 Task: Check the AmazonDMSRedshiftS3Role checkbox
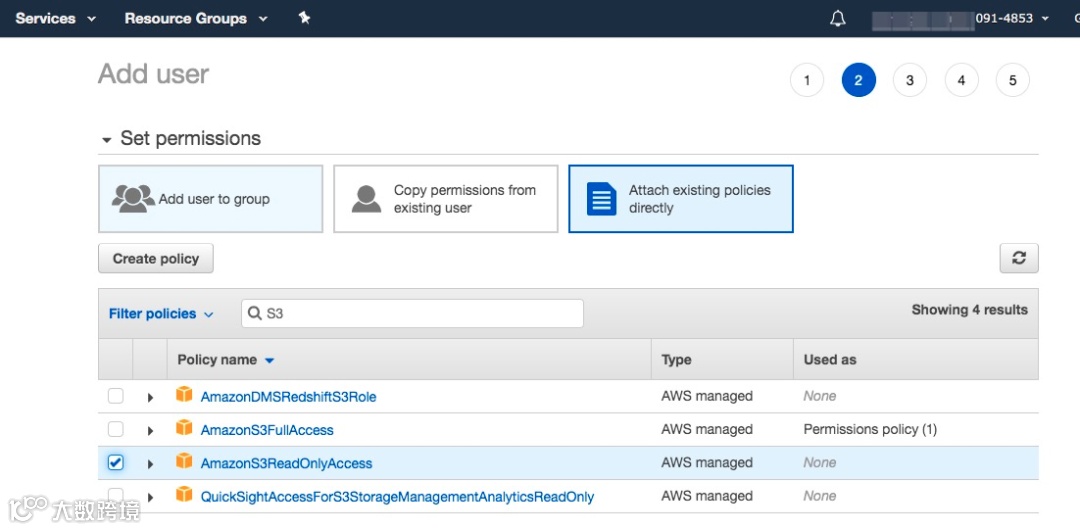coord(116,396)
